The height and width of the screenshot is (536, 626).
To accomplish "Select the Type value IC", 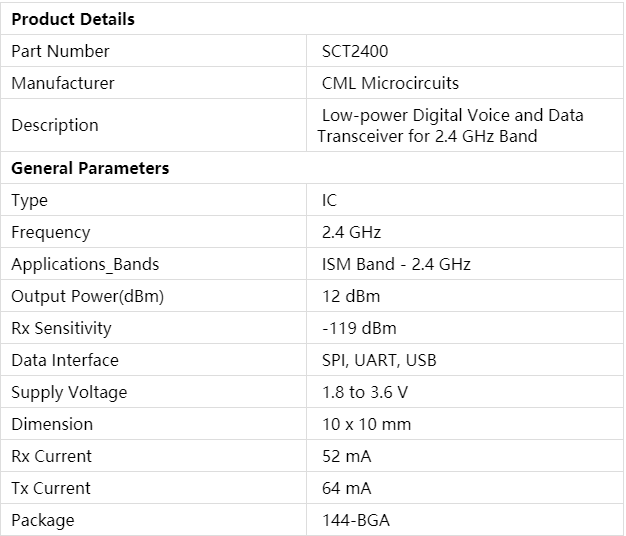I will coord(329,200).
